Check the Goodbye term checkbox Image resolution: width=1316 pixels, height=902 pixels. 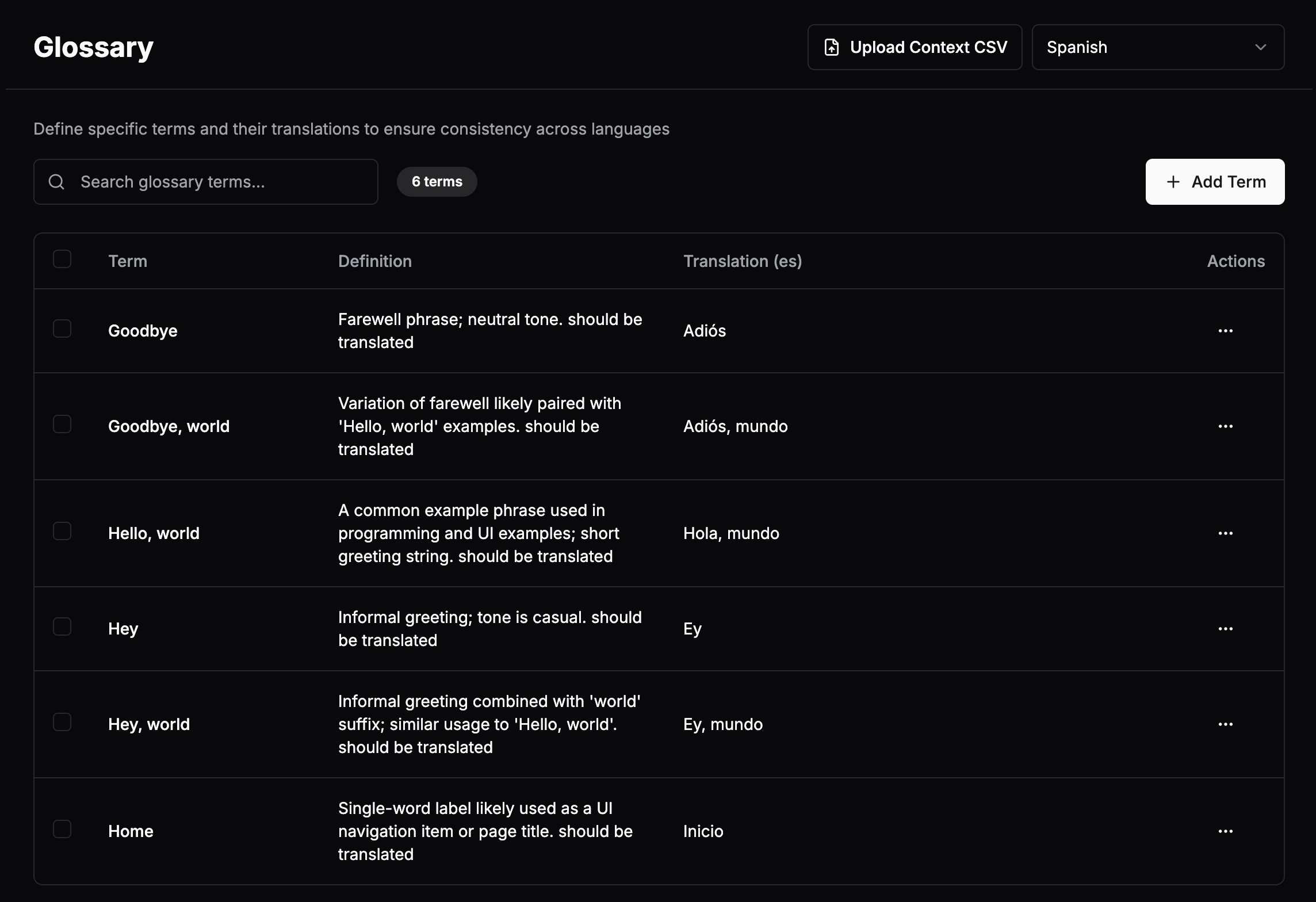coord(62,328)
